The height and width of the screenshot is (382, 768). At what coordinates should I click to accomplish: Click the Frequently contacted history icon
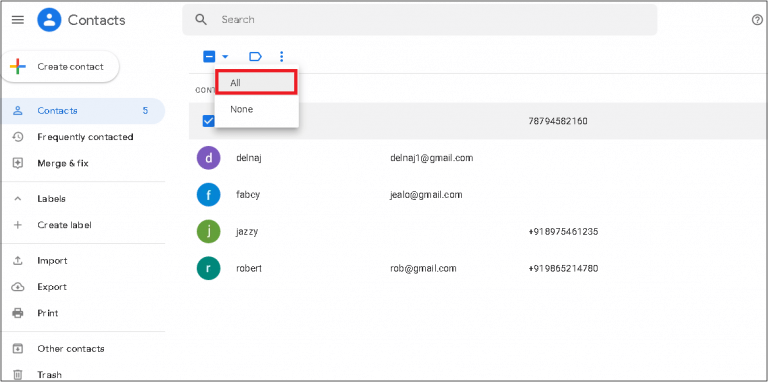(x=18, y=137)
